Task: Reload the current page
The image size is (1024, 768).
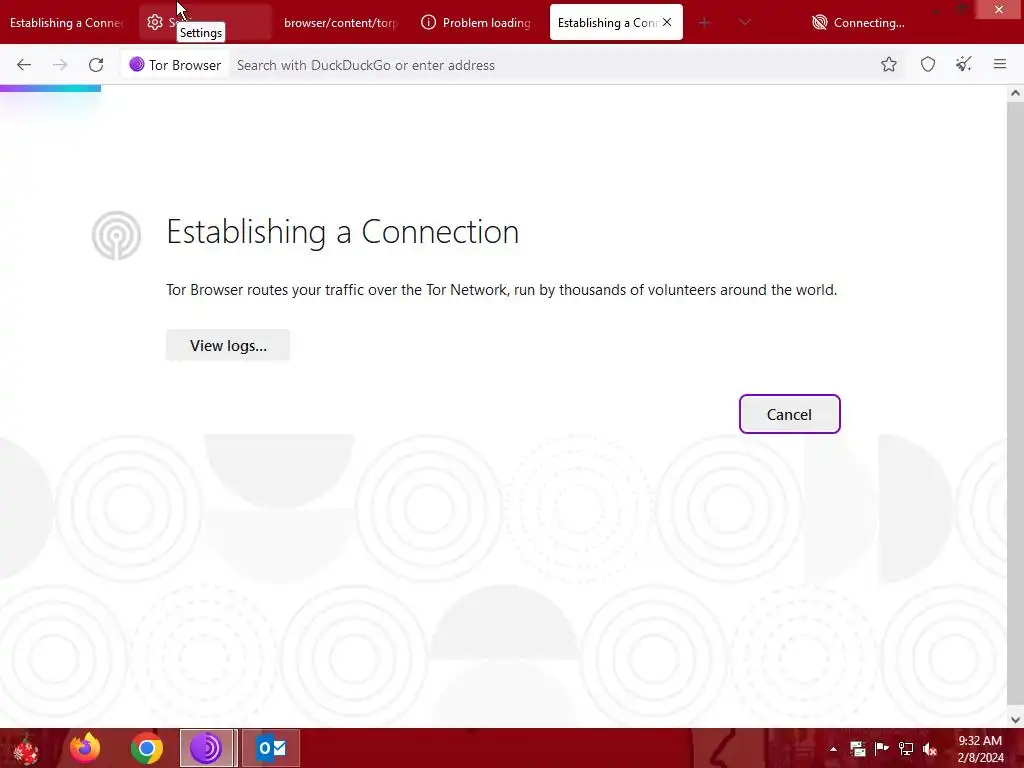Action: click(x=96, y=65)
